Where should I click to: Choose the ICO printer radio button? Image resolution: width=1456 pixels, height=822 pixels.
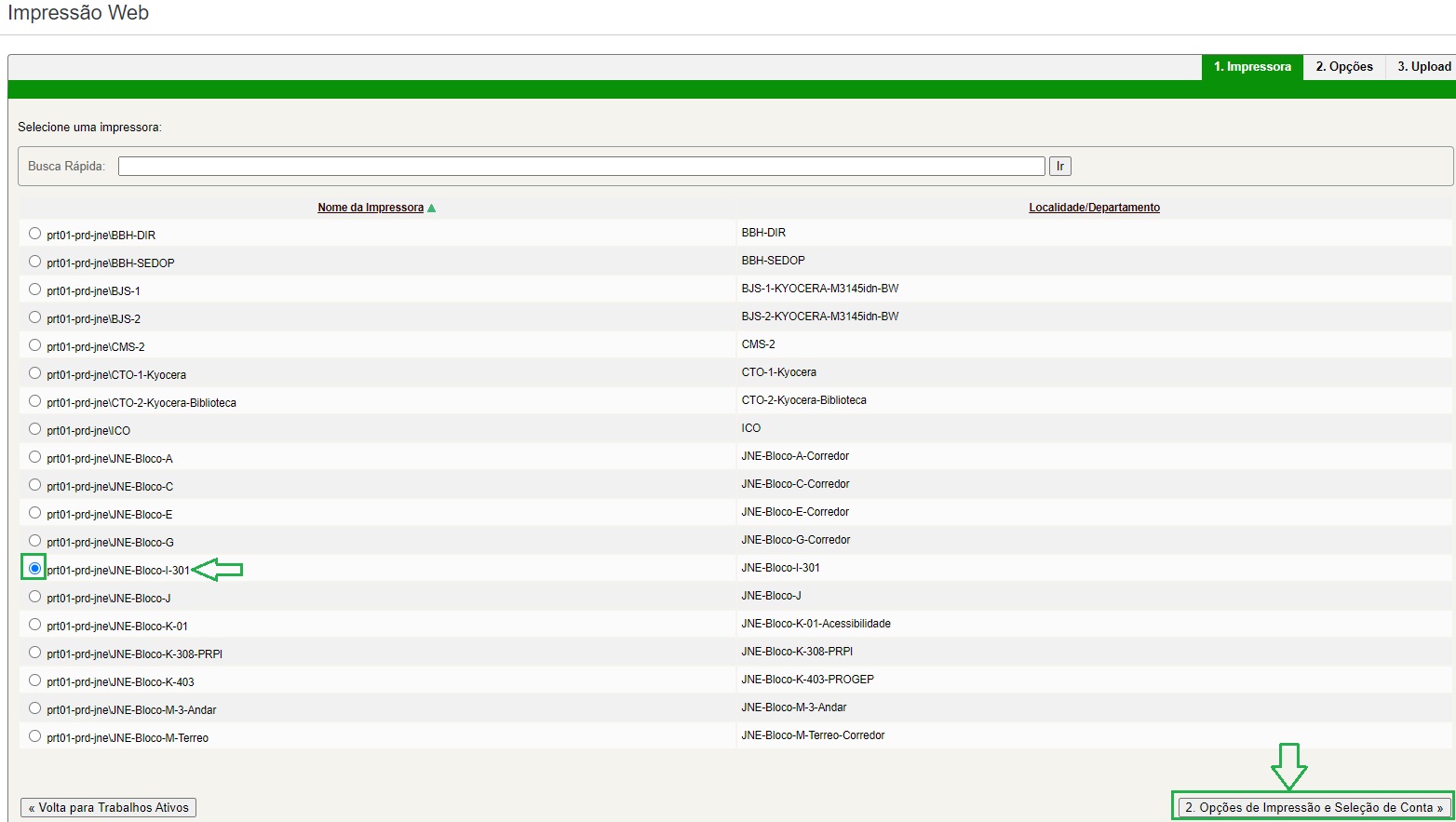click(x=34, y=429)
